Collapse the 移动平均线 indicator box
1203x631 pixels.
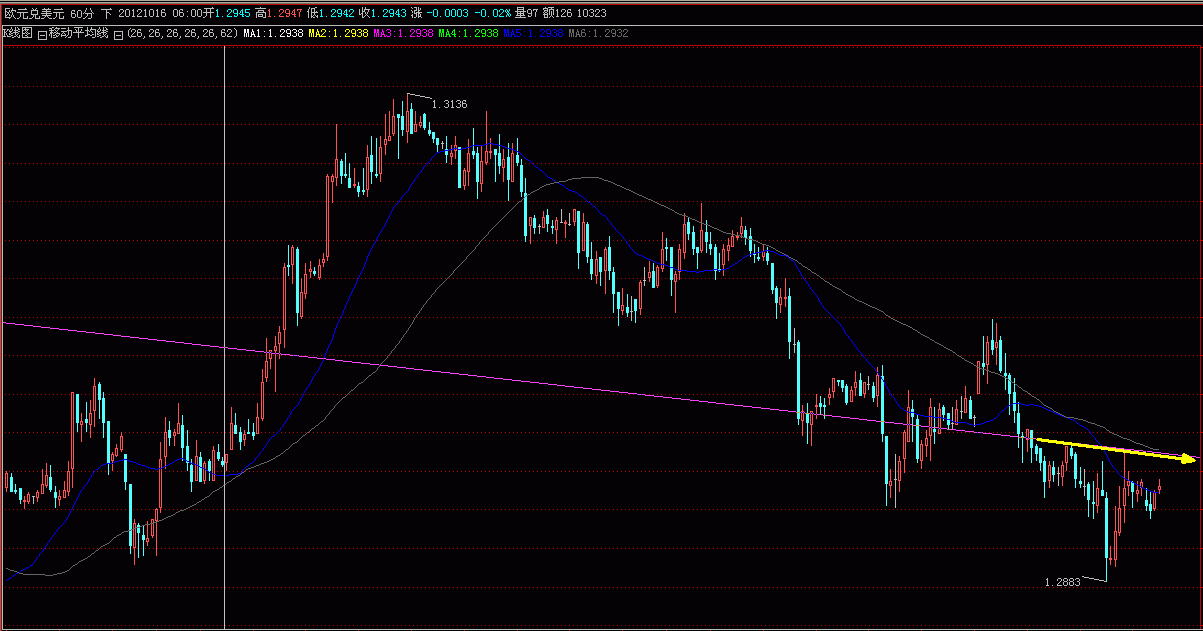click(42, 35)
